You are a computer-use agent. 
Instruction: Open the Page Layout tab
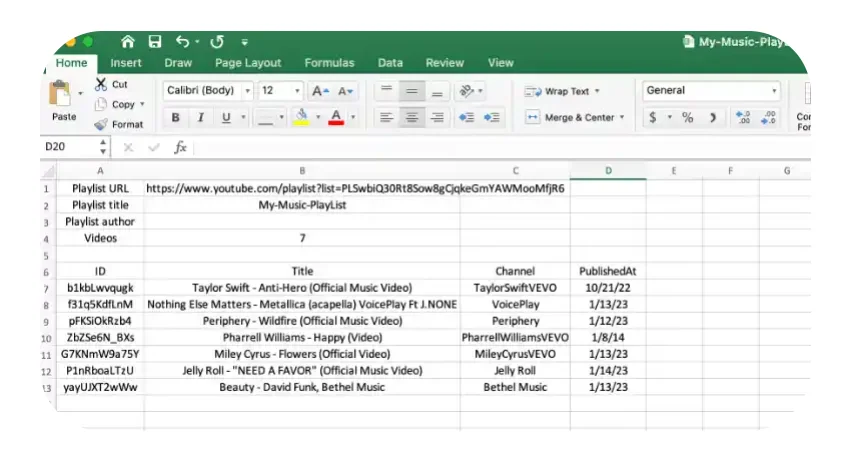pyautogui.click(x=248, y=63)
